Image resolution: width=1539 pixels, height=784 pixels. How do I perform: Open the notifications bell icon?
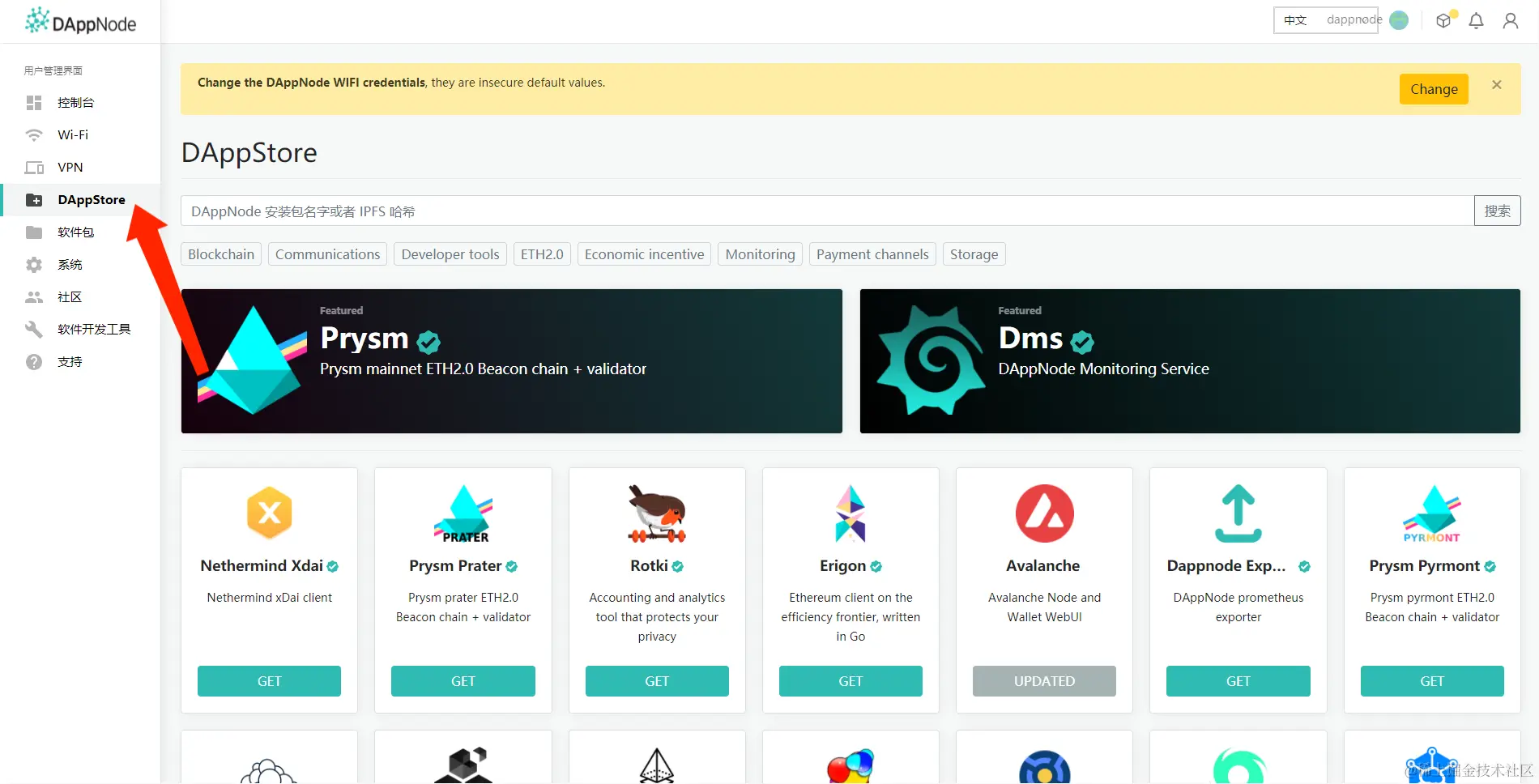(x=1477, y=20)
